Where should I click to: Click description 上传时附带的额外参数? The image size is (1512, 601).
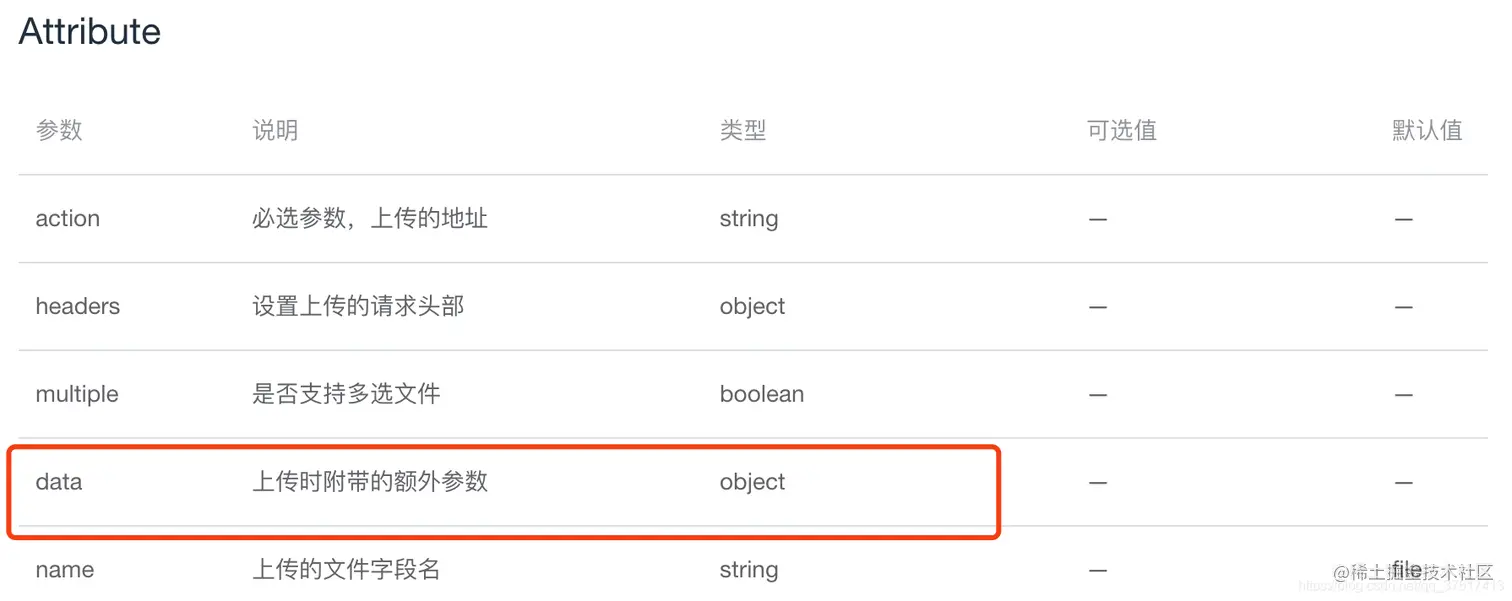pos(370,482)
